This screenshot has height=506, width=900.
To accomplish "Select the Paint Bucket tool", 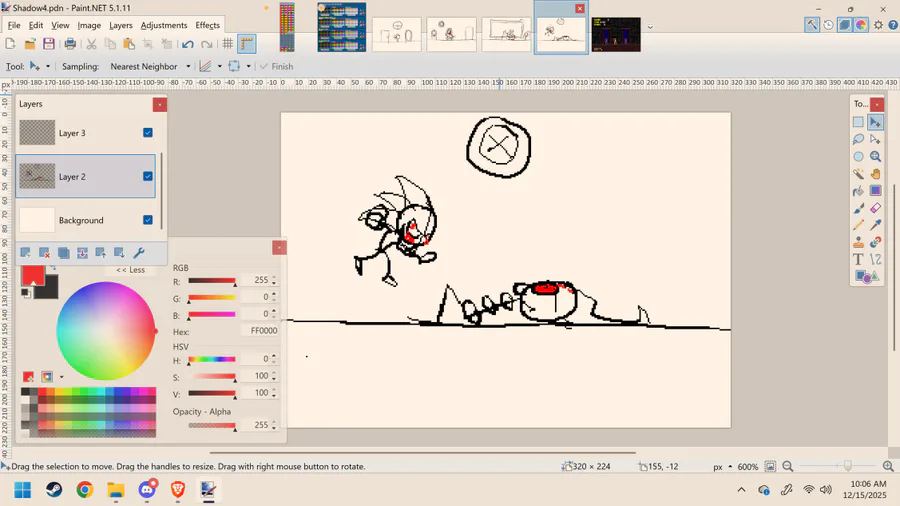I will [x=858, y=191].
